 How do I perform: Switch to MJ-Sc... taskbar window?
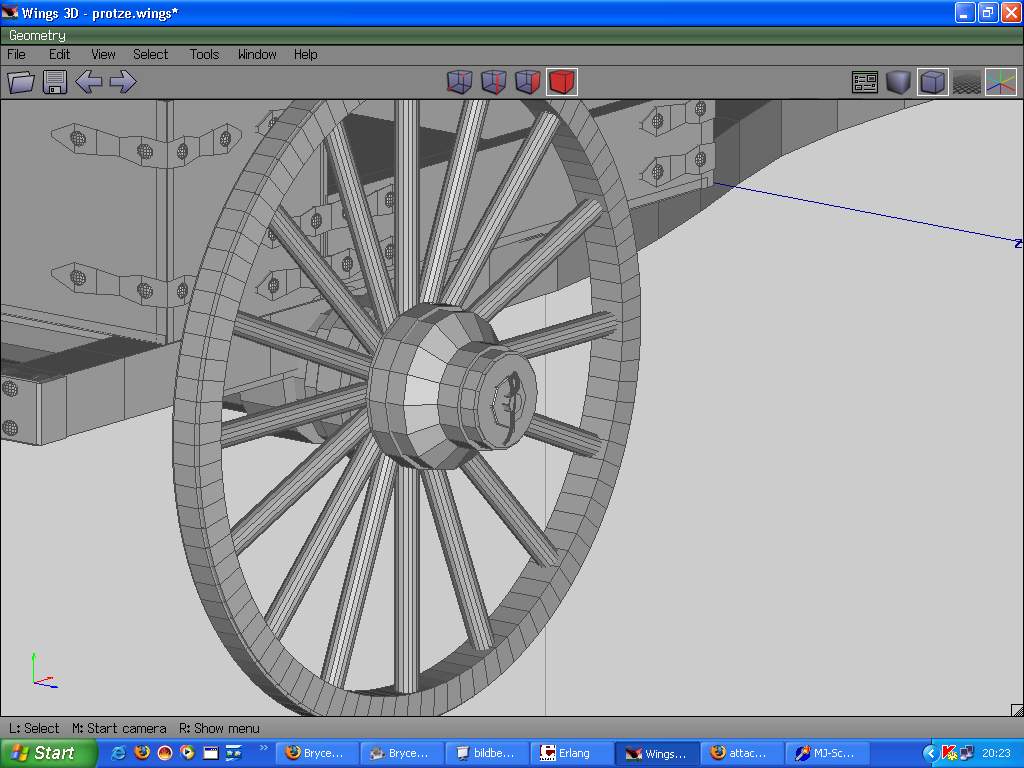(x=827, y=753)
